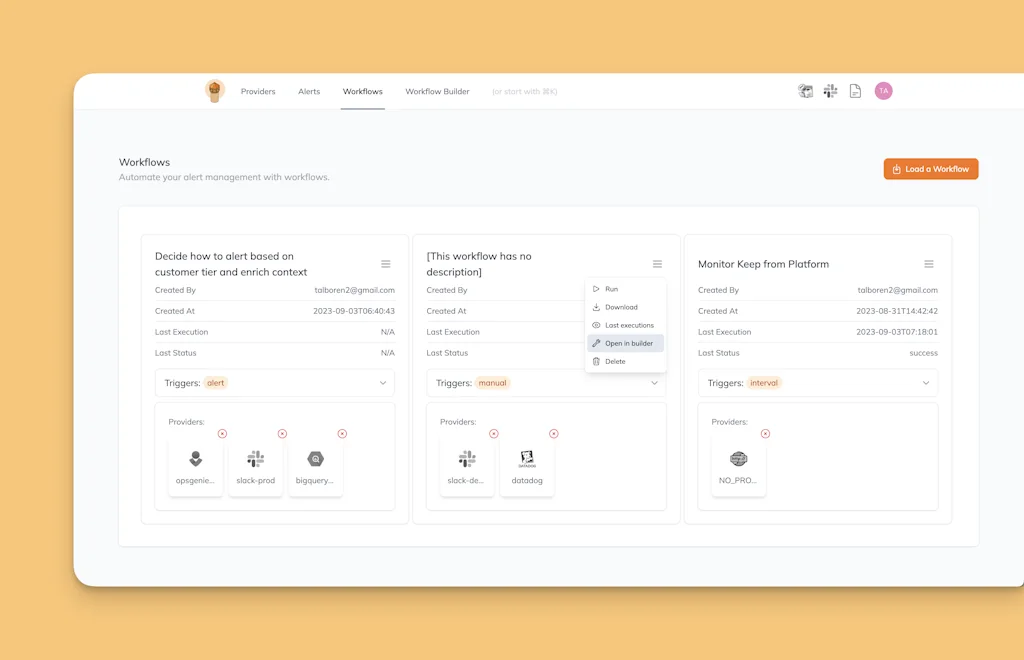Click the Load a Workflow button
Image resolution: width=1024 pixels, height=660 pixels.
pyautogui.click(x=930, y=169)
